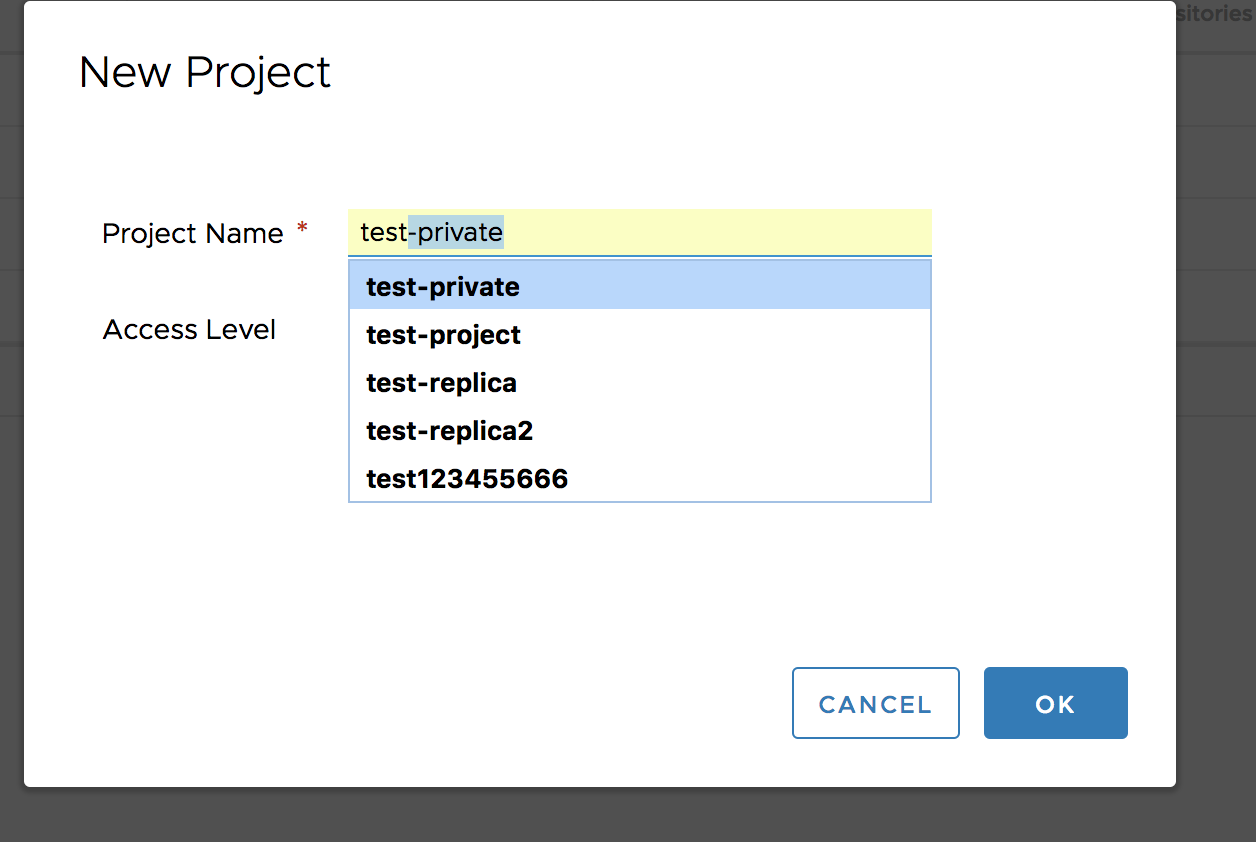The height and width of the screenshot is (842, 1256).
Task: Click the Project Name field label
Action: coord(194,233)
